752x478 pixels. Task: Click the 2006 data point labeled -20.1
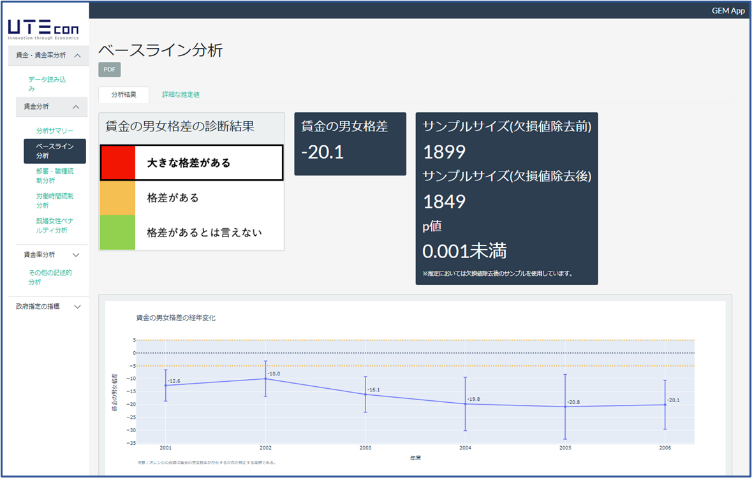coord(665,405)
